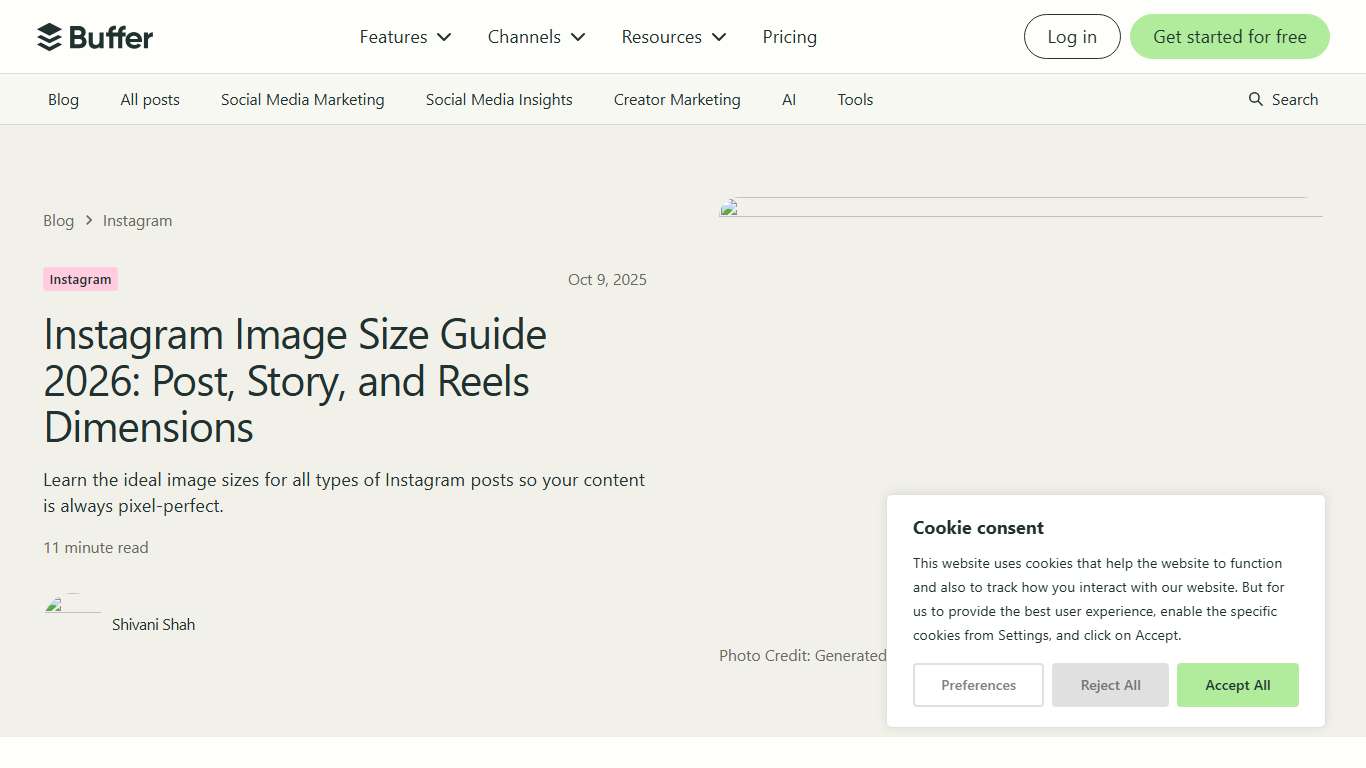The height and width of the screenshot is (768, 1366).
Task: Open Search from the blog navigation bar
Action: pos(1294,99)
